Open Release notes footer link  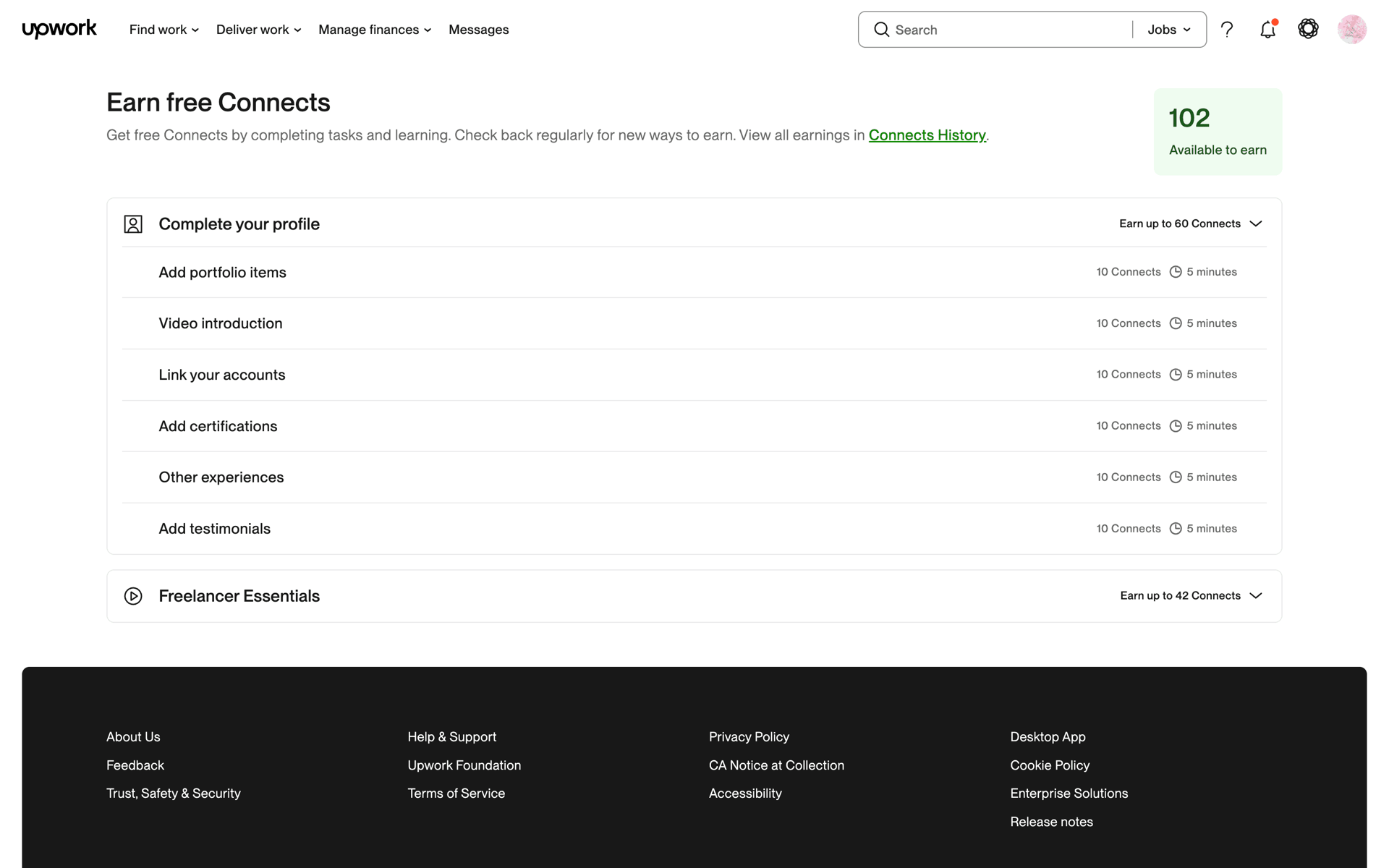[1051, 821]
